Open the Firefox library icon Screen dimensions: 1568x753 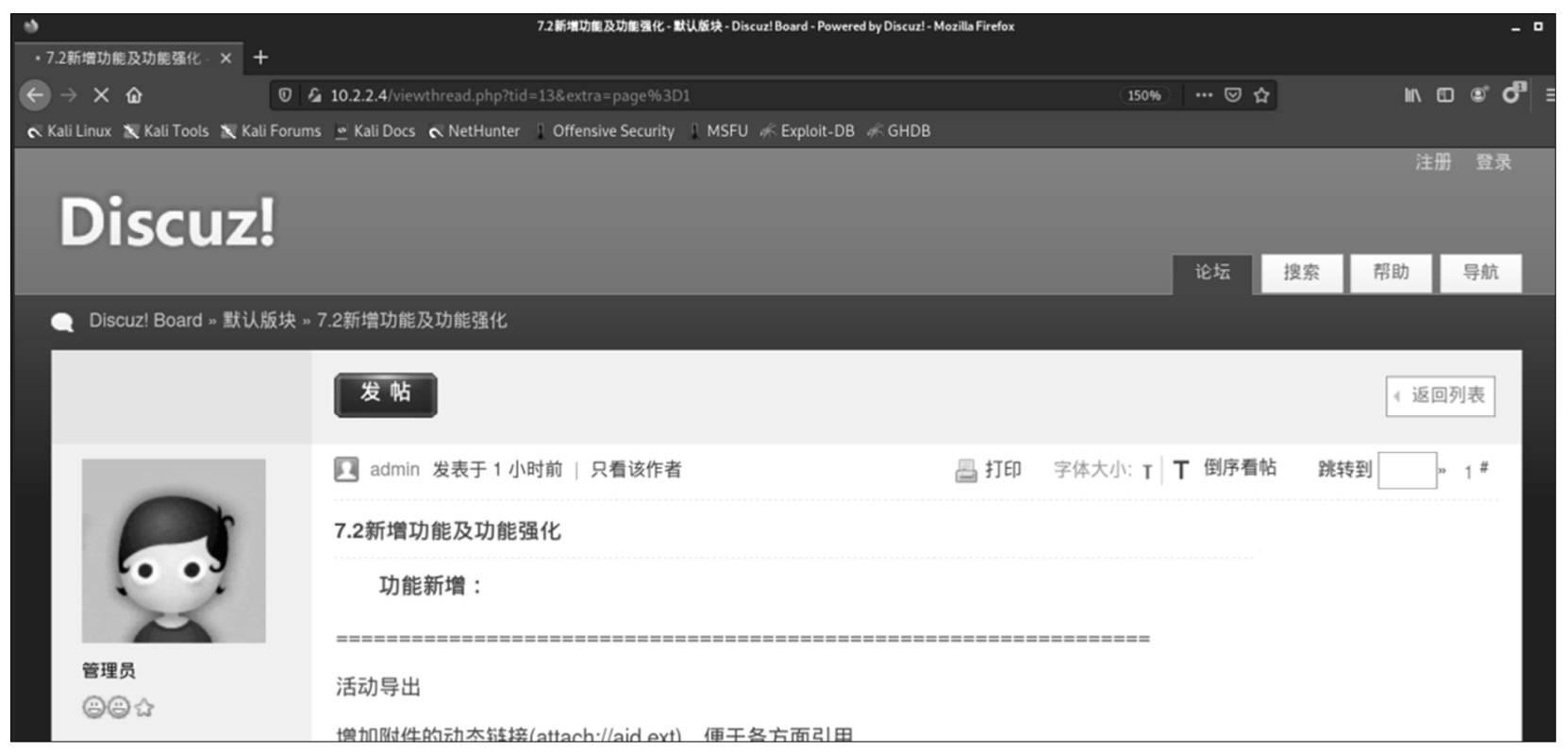(x=1412, y=95)
